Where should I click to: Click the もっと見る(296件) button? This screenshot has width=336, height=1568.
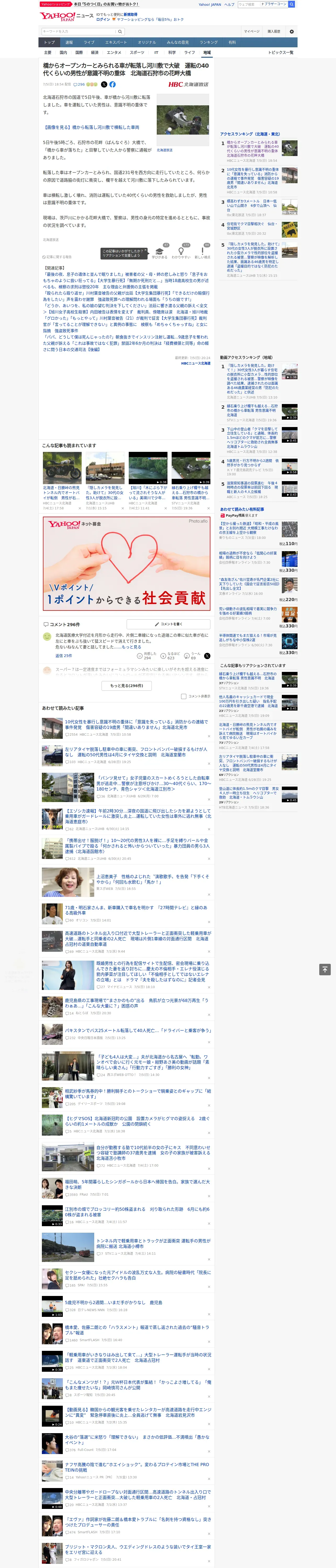point(127,685)
